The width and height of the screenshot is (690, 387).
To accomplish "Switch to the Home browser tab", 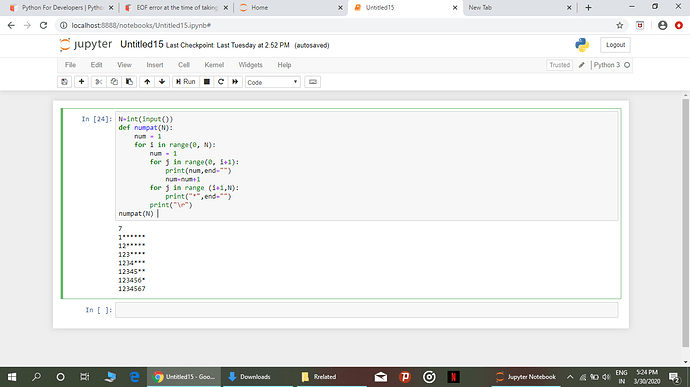I will click(291, 7).
